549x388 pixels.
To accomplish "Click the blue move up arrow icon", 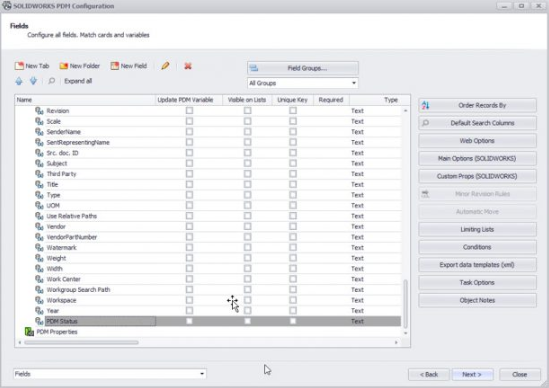I will [19, 81].
